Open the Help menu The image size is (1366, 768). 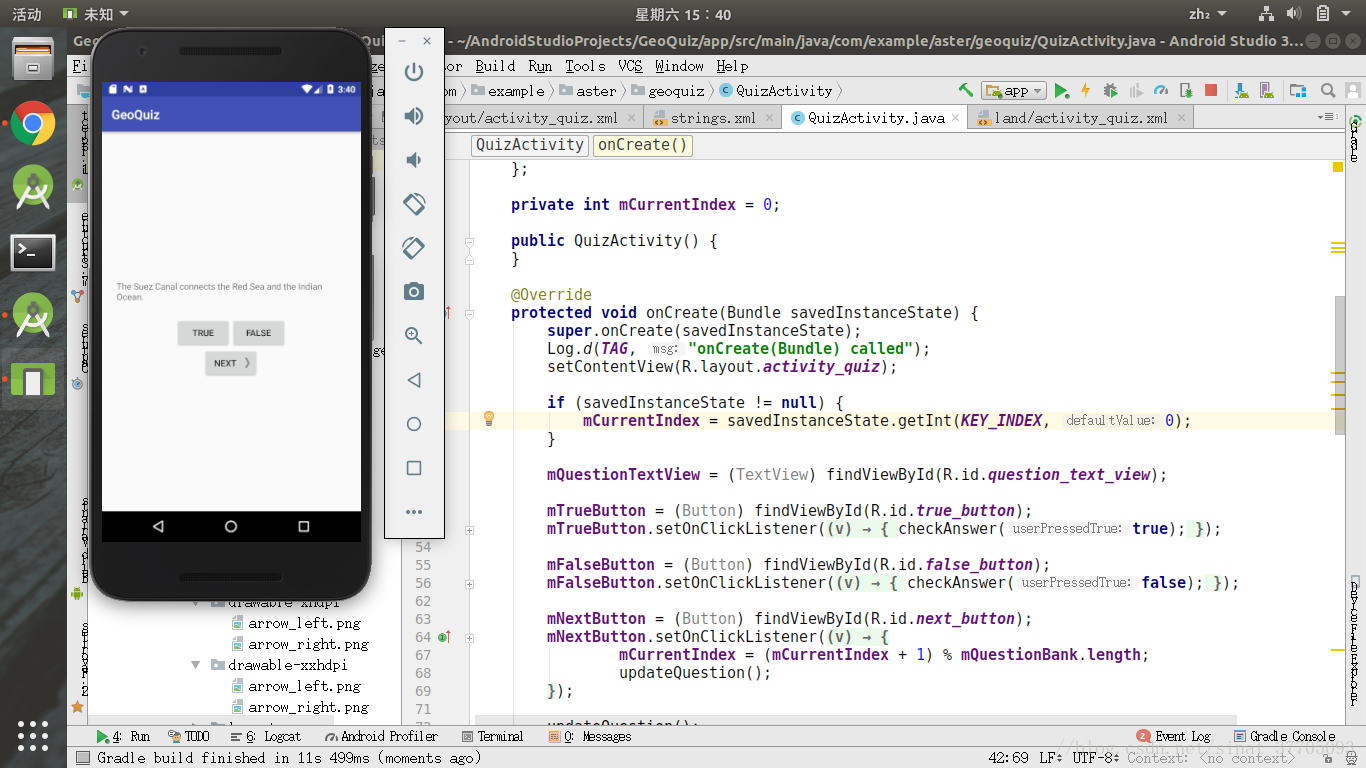click(732, 66)
